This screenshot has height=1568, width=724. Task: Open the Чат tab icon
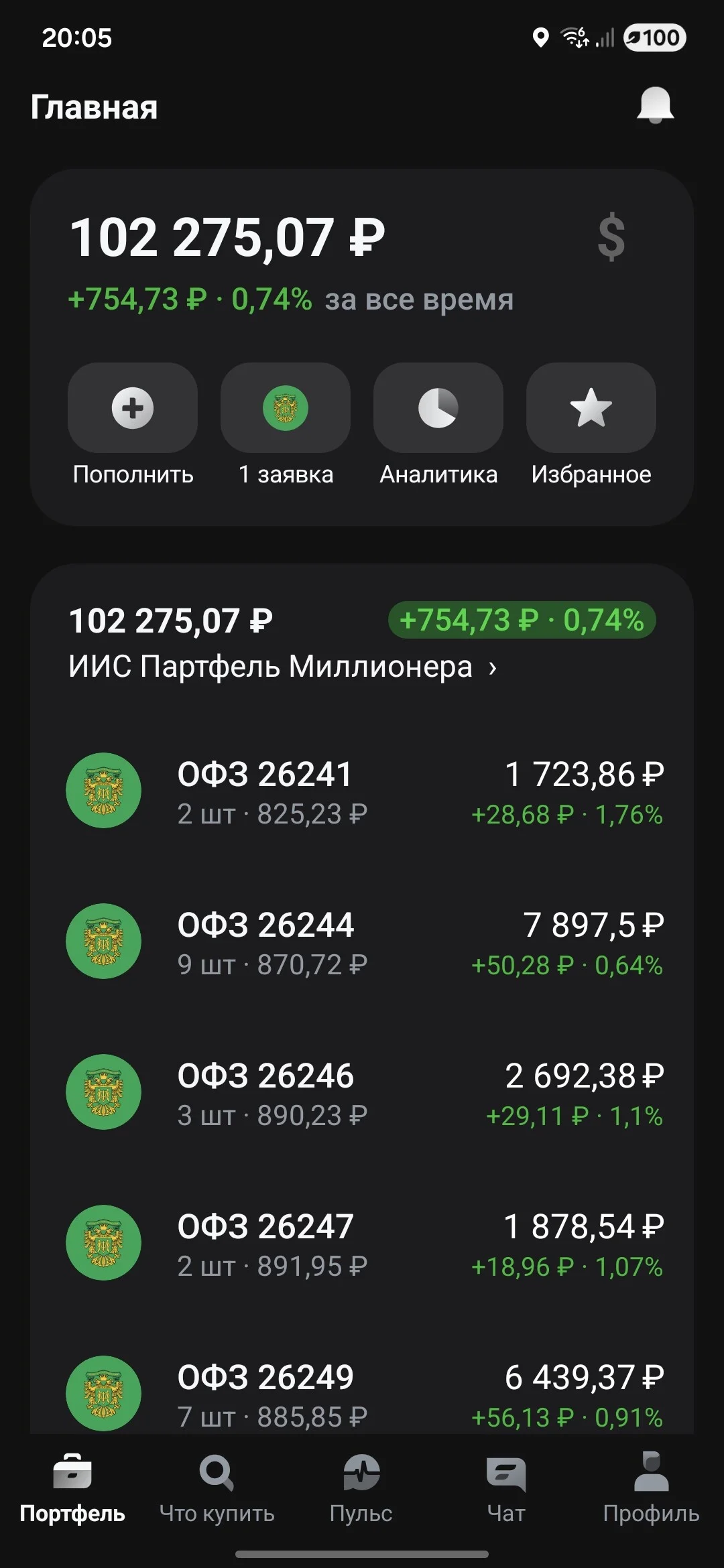coord(506,1474)
